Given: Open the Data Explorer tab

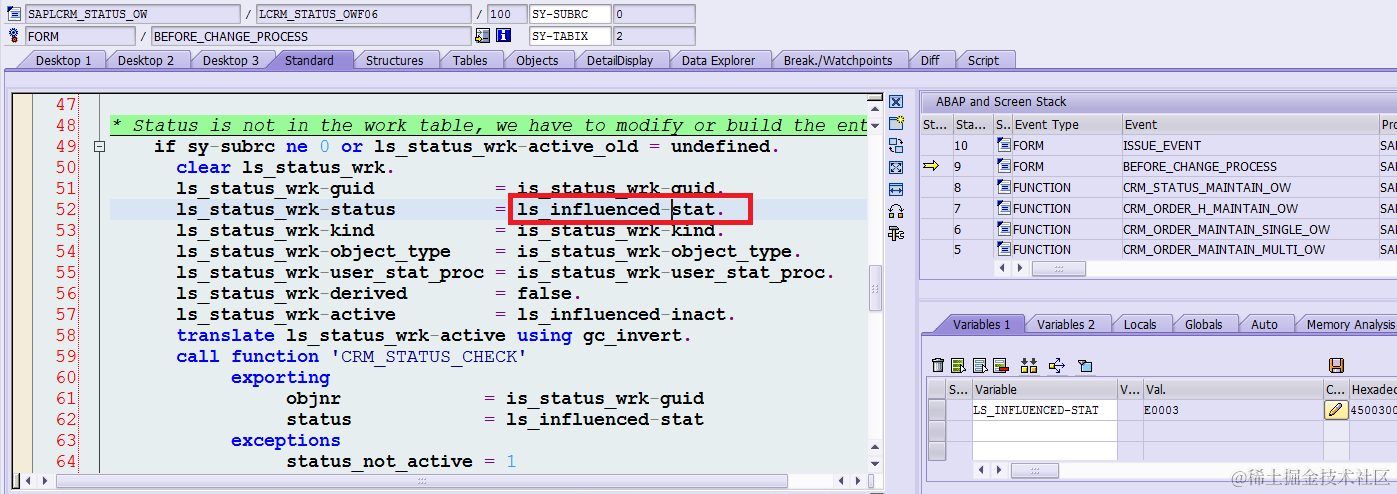Looking at the screenshot, I should pos(718,60).
